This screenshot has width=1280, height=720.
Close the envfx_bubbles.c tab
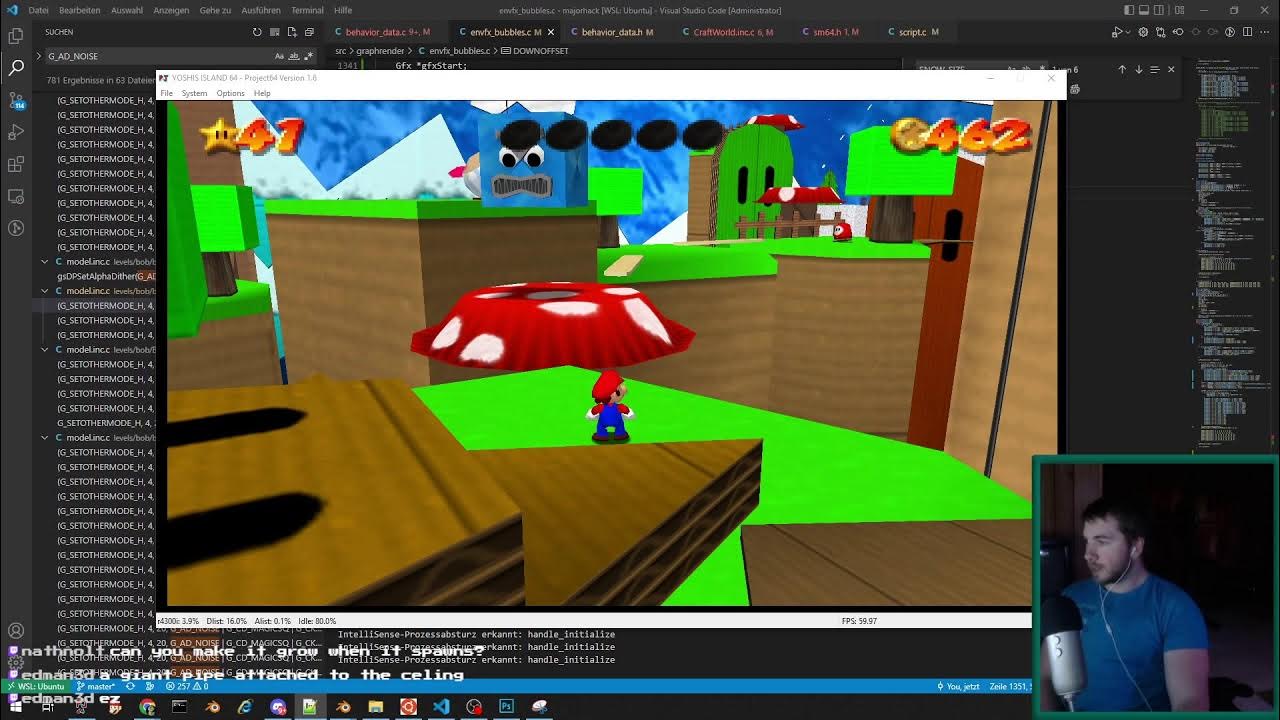pyautogui.click(x=550, y=32)
